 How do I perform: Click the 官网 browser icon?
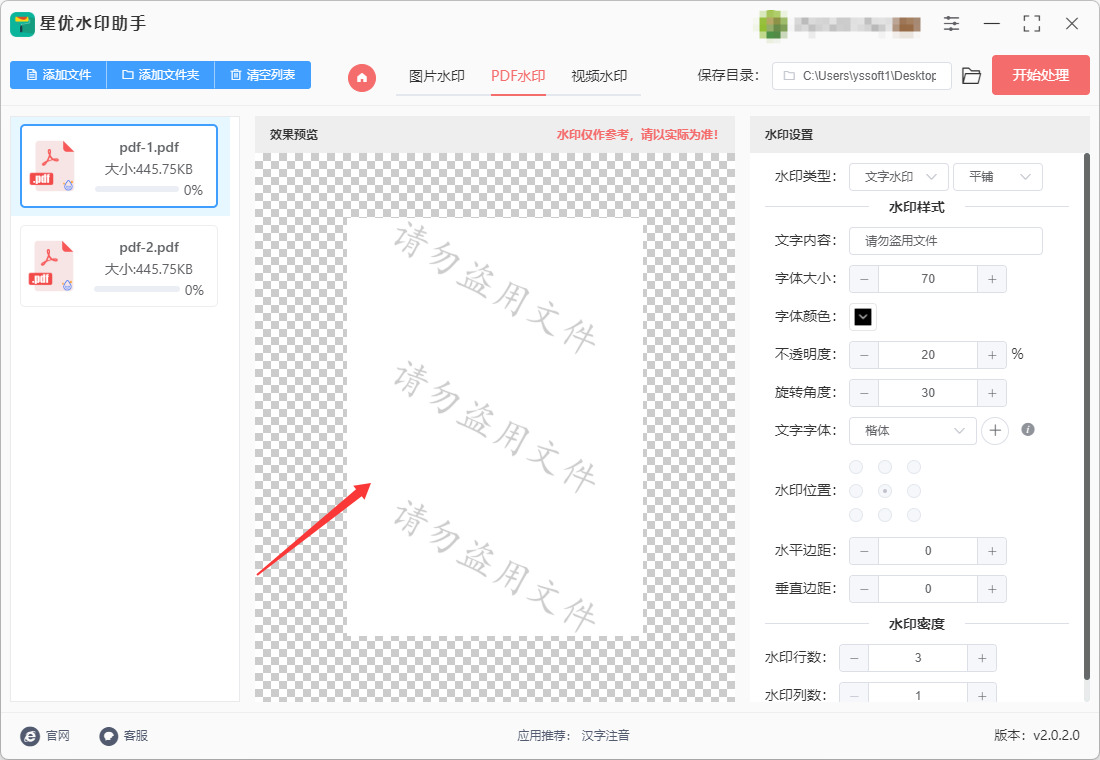(x=30, y=735)
